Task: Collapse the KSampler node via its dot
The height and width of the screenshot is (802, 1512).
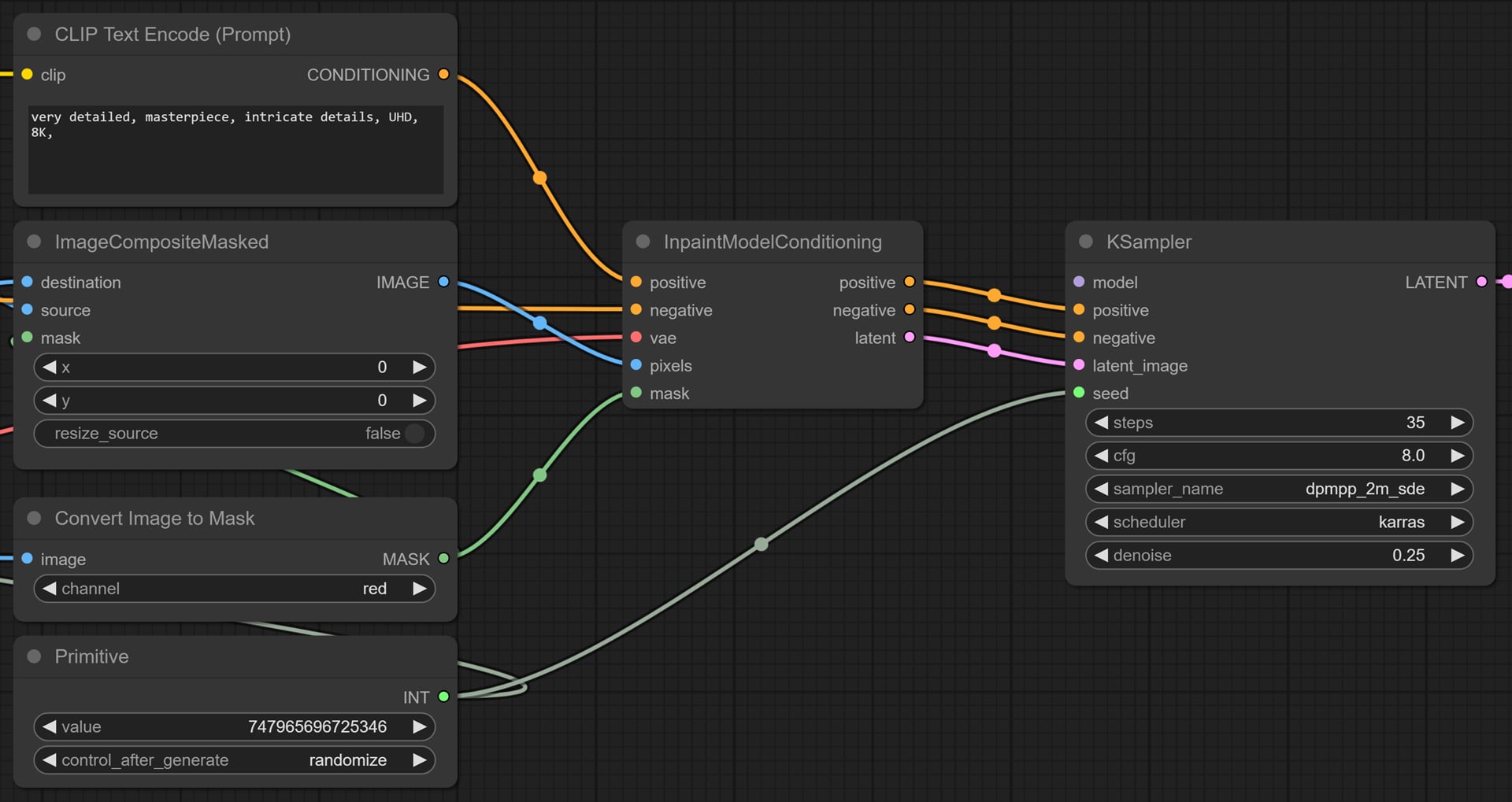Action: (x=1086, y=242)
